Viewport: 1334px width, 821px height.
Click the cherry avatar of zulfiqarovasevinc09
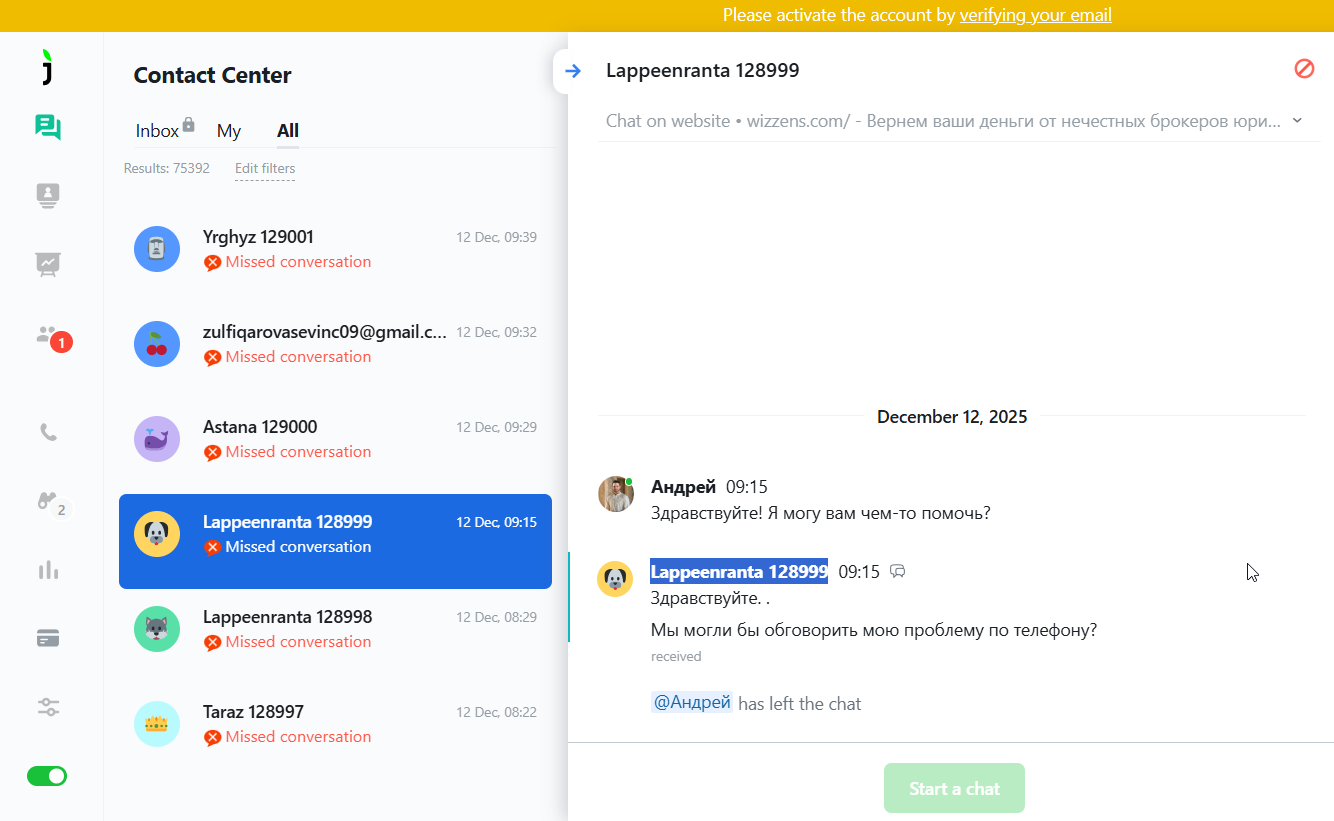(x=157, y=344)
